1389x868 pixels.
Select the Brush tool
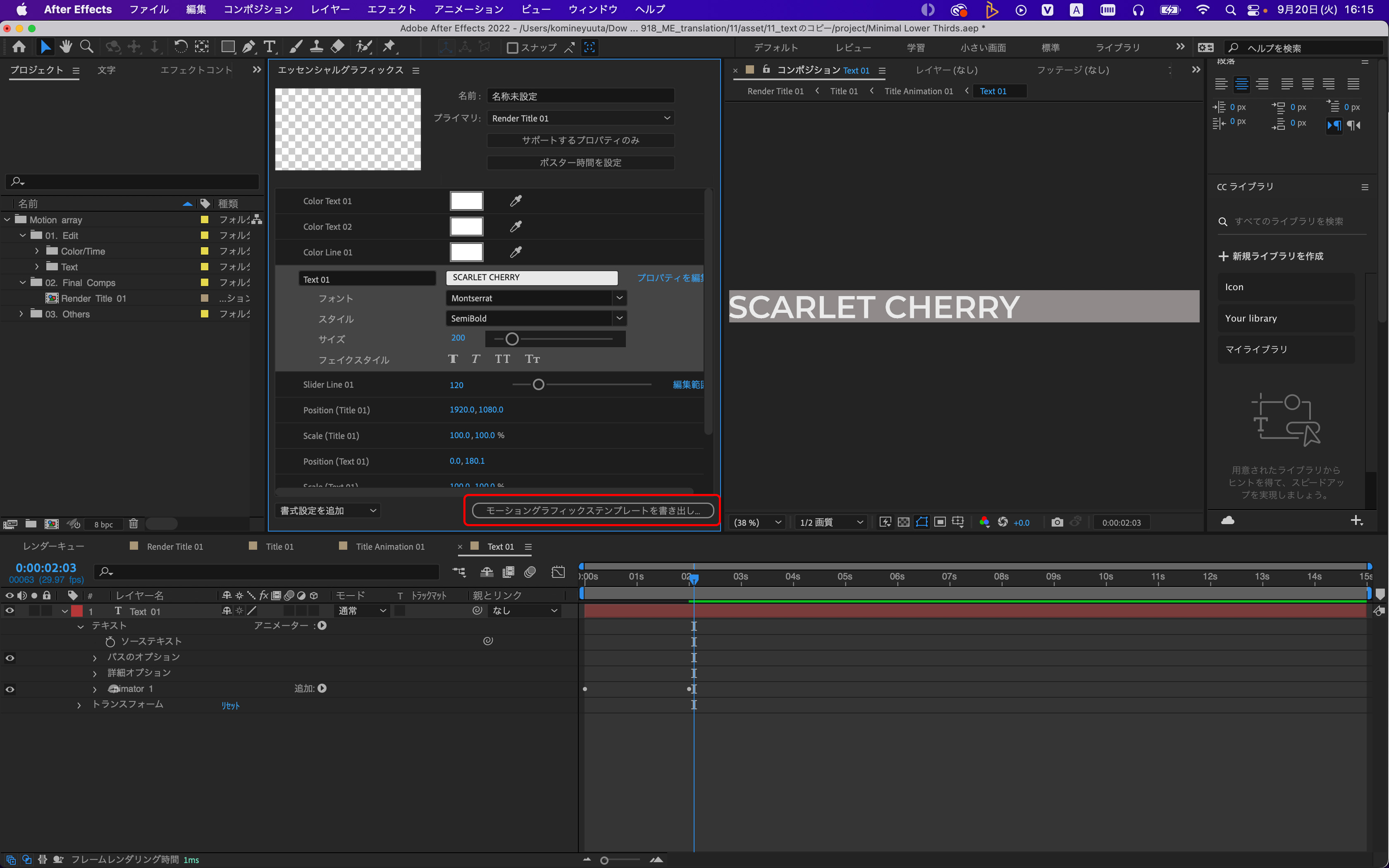pos(296,47)
